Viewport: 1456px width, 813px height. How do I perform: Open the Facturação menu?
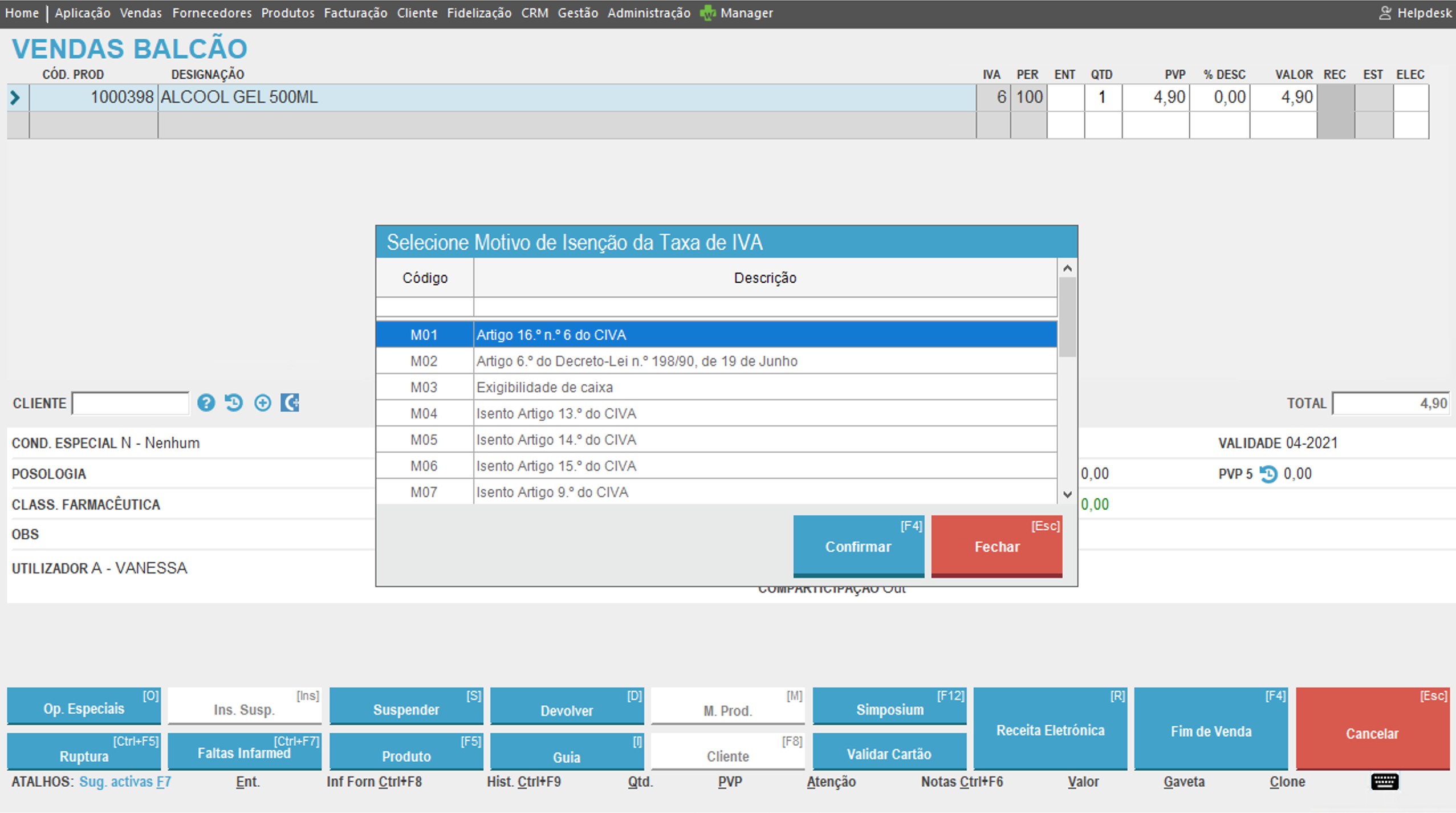tap(355, 13)
